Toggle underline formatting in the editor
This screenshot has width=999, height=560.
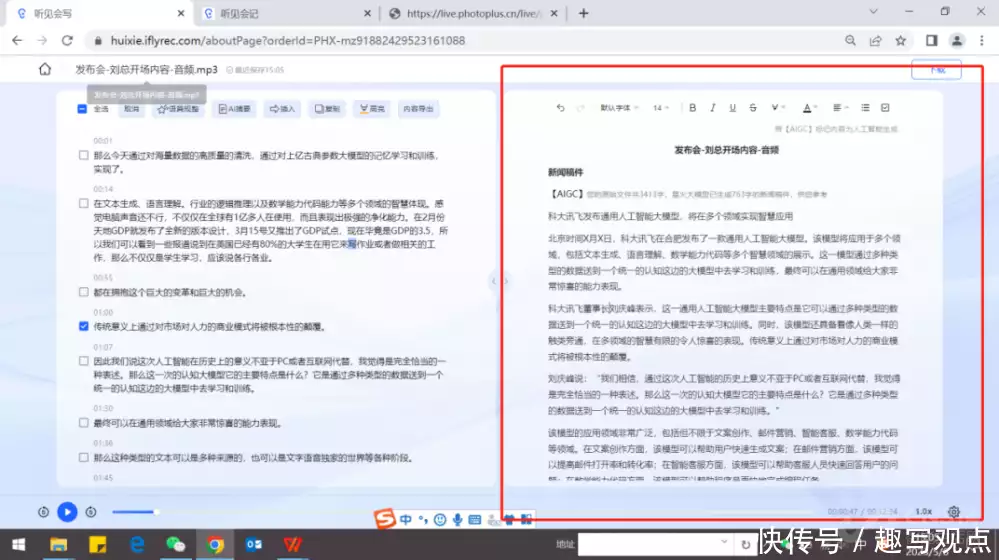click(733, 108)
